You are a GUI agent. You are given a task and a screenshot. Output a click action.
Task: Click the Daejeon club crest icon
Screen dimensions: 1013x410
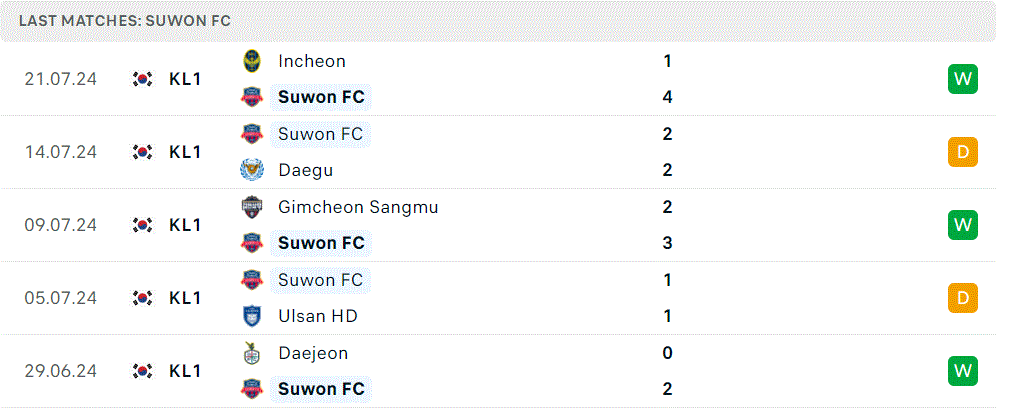pos(251,353)
